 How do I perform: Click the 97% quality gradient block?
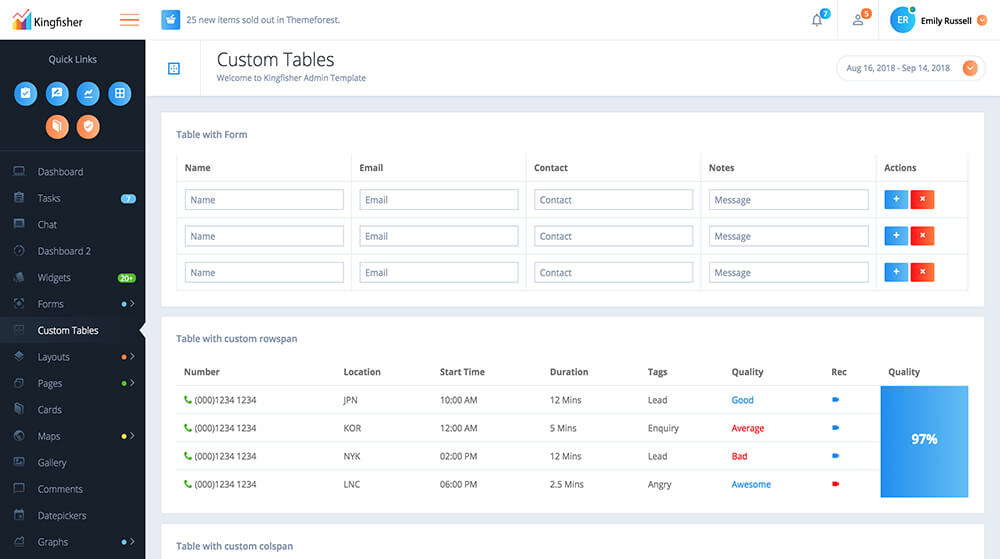924,440
